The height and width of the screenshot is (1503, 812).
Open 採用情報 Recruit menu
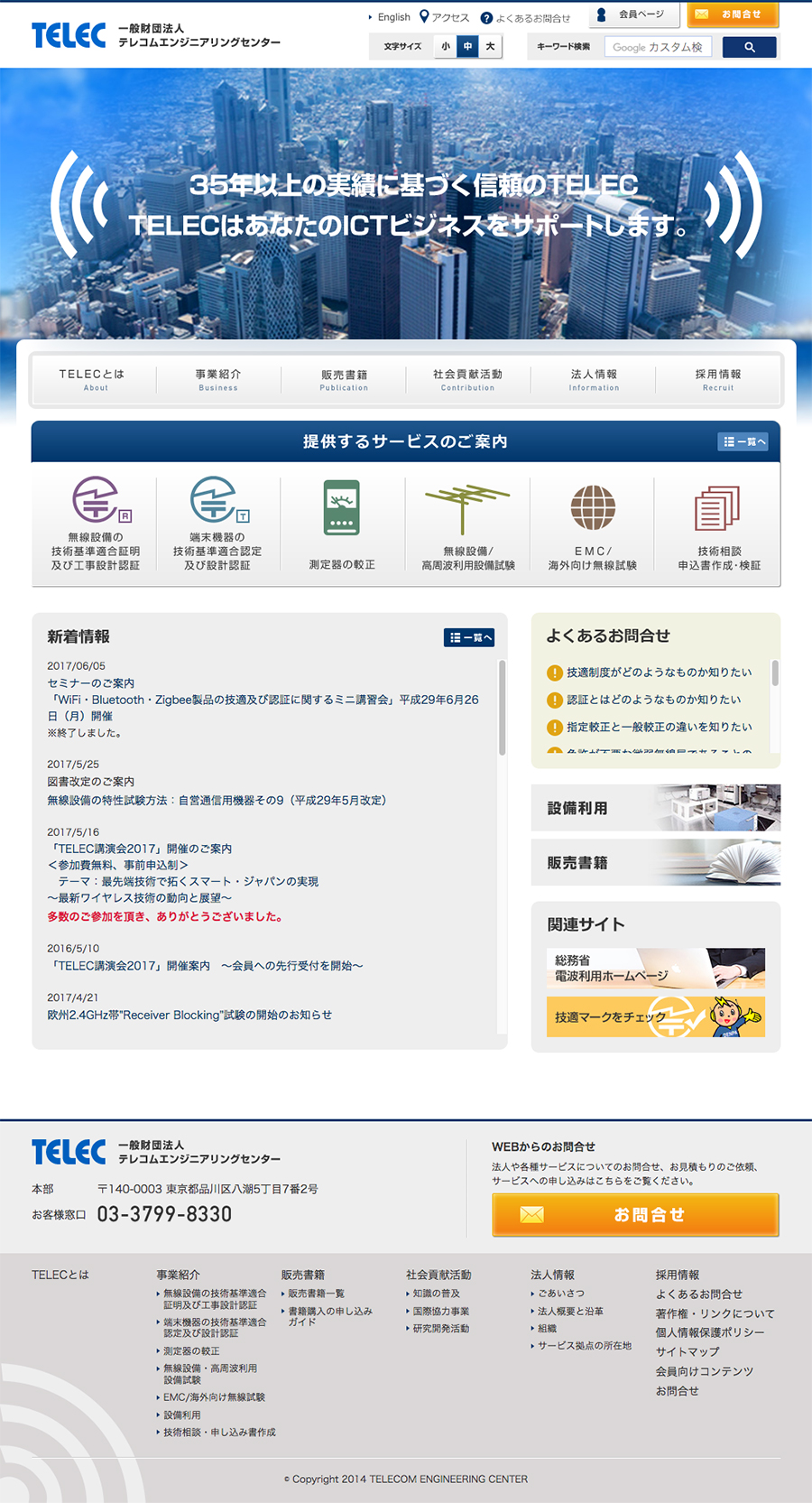718,379
